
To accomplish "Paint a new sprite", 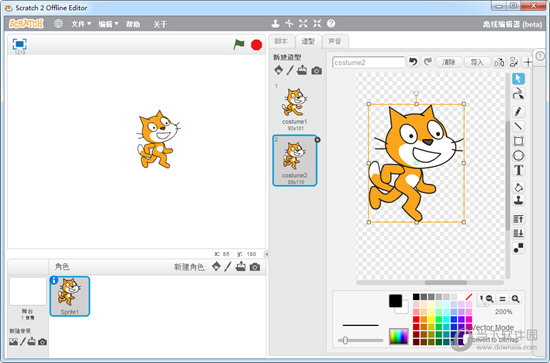I will pos(228,267).
